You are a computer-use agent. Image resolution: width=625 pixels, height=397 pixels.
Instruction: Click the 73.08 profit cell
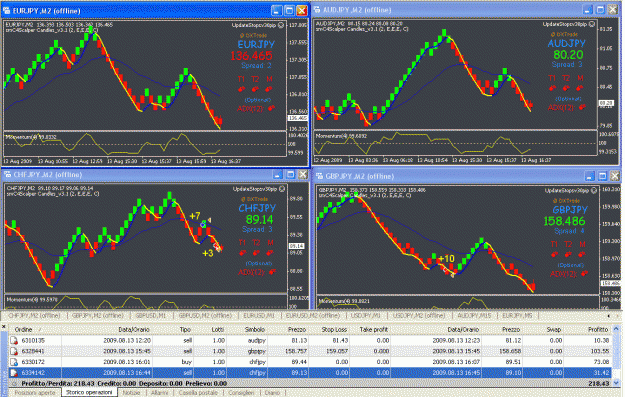coord(601,362)
